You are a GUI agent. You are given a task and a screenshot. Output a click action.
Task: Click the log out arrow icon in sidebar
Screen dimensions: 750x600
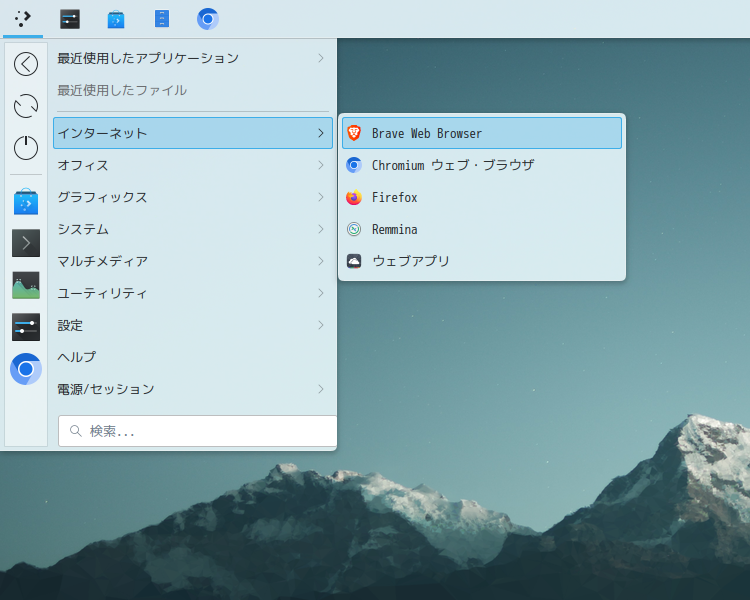[26, 64]
